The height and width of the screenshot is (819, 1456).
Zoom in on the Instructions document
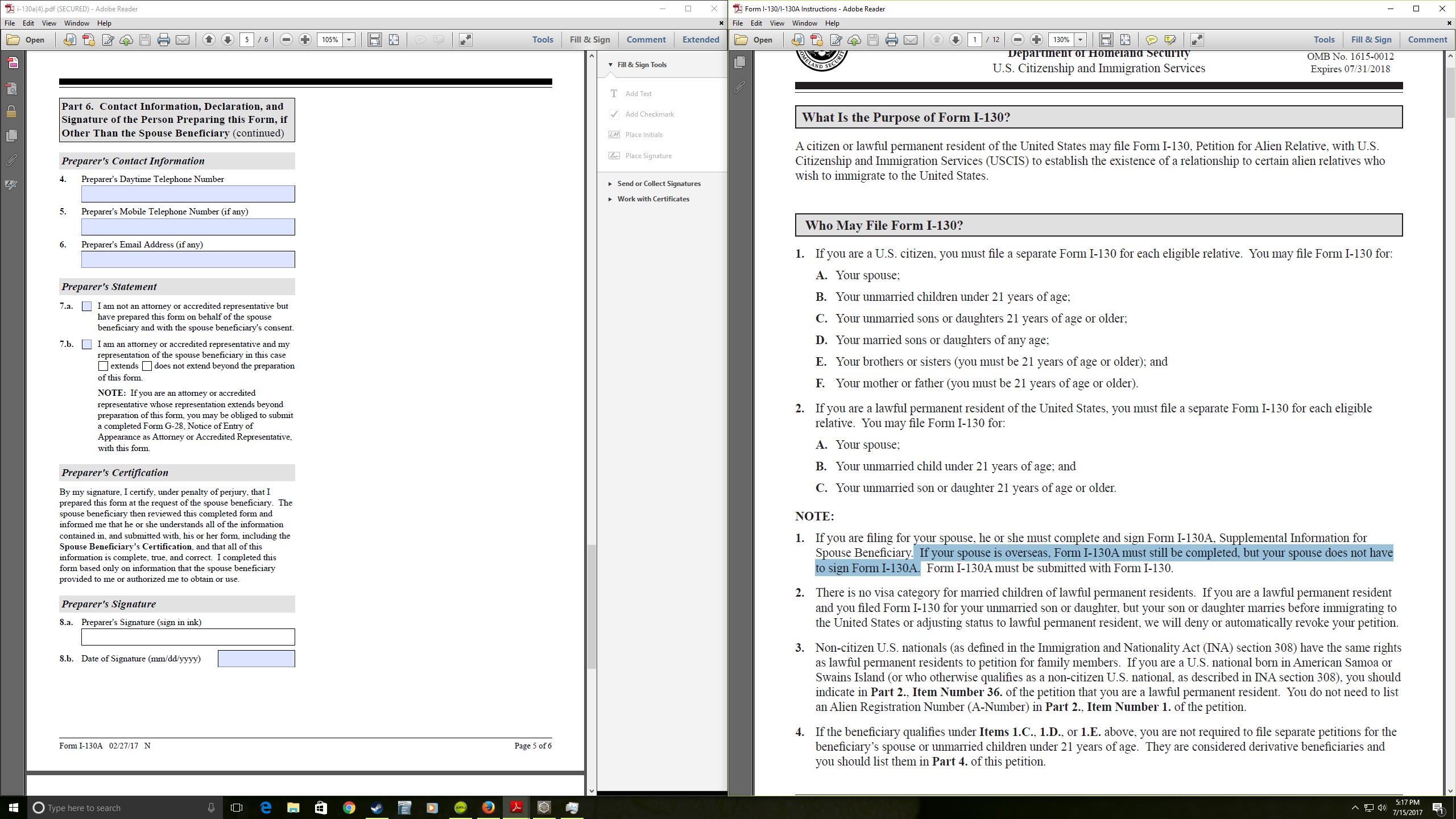1037,40
